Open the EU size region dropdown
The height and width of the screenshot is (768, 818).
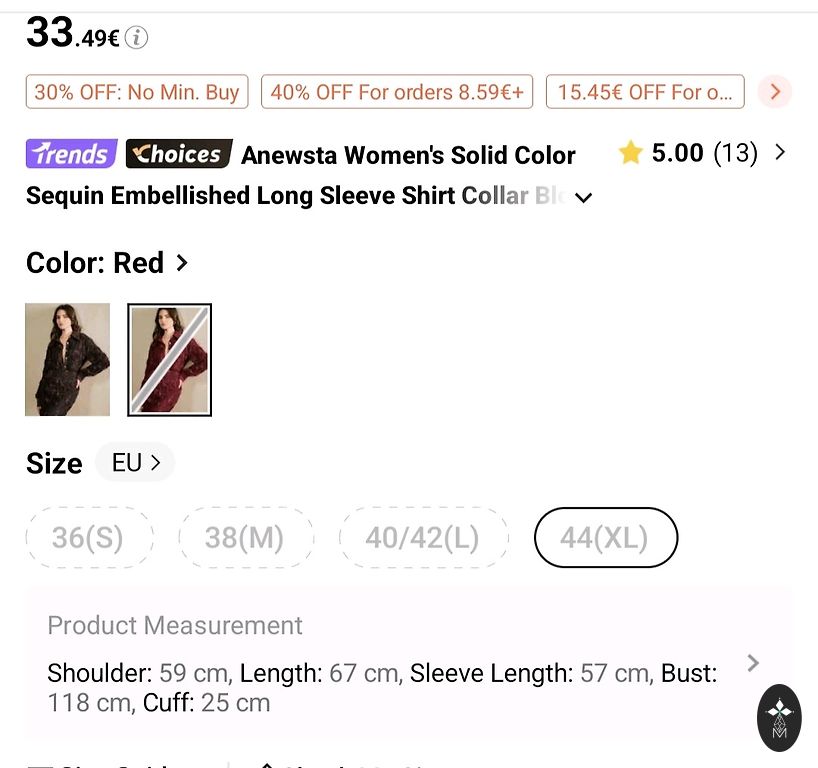click(136, 463)
